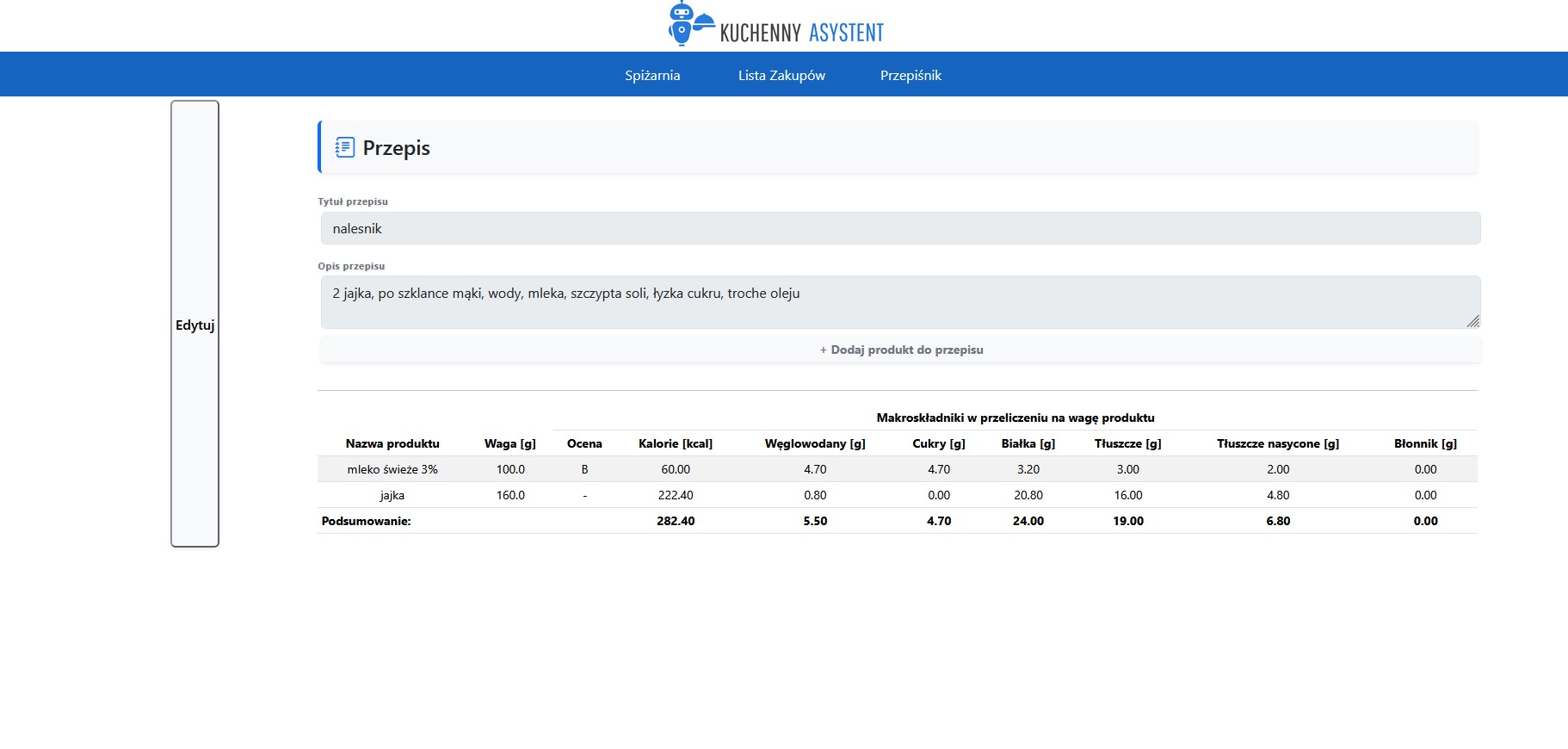Screen dimensions: 1568x749
Task: Click the 'Opis przepisu' label
Action: (x=351, y=266)
